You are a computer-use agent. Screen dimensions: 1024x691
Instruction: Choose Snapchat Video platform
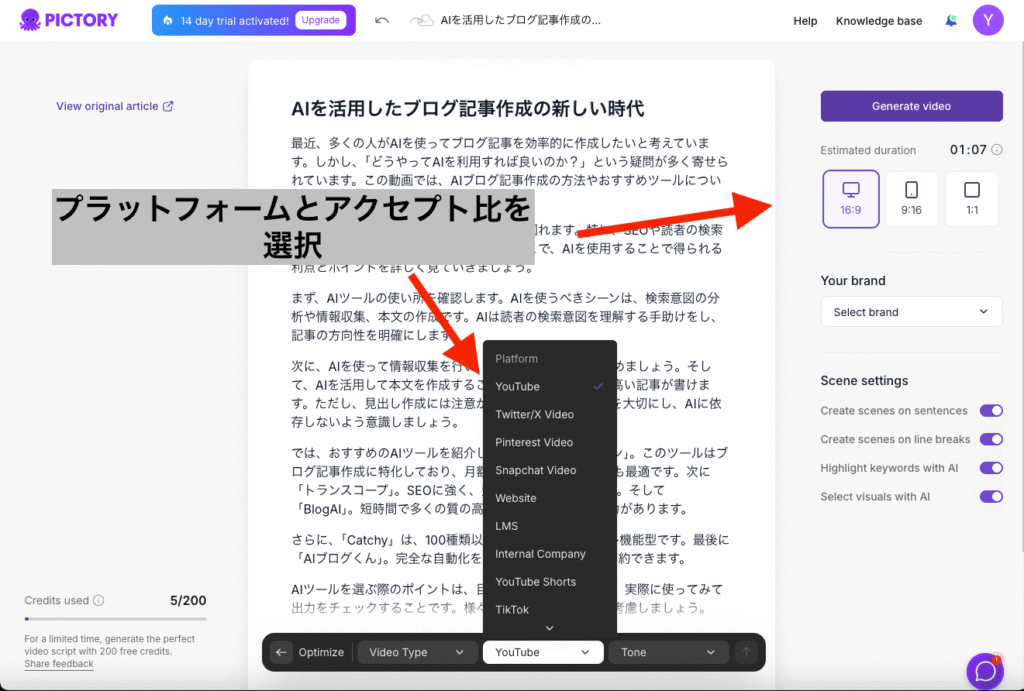pos(549,470)
